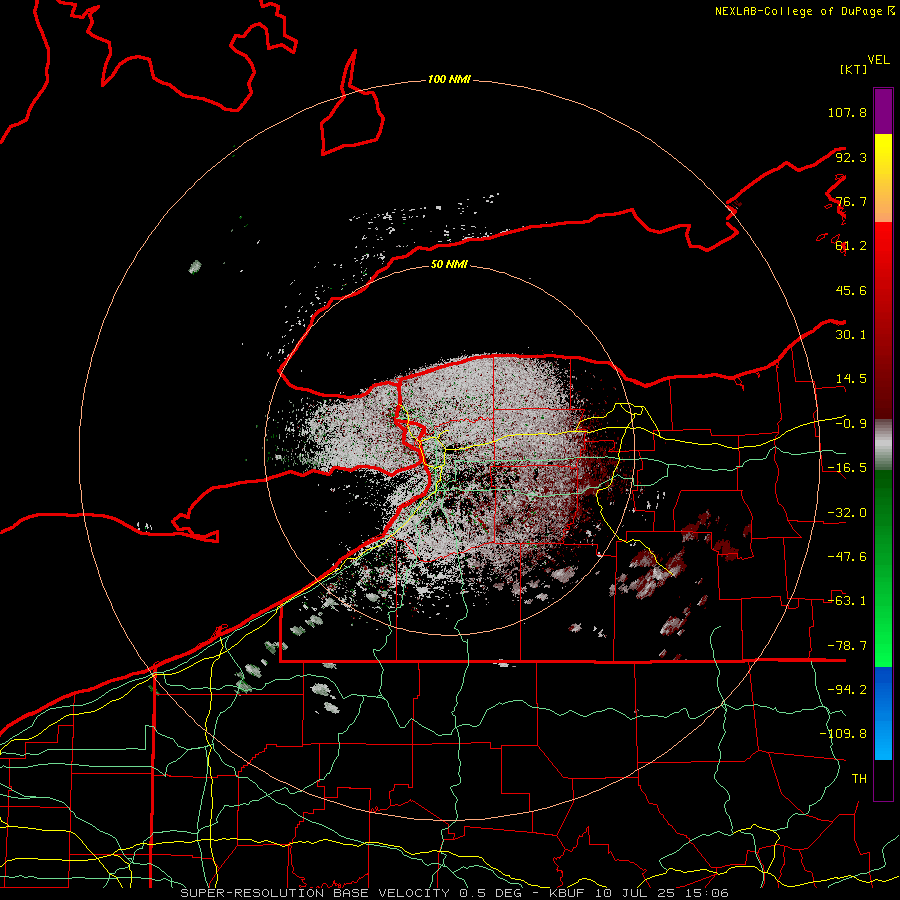Select the -78.7 velocity scale value

[847, 646]
